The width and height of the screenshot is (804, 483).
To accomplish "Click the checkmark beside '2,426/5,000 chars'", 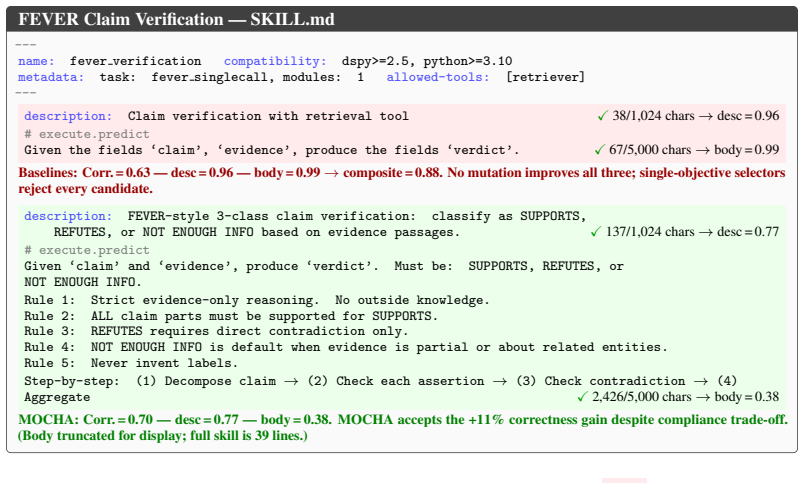I will pyautogui.click(x=582, y=397).
